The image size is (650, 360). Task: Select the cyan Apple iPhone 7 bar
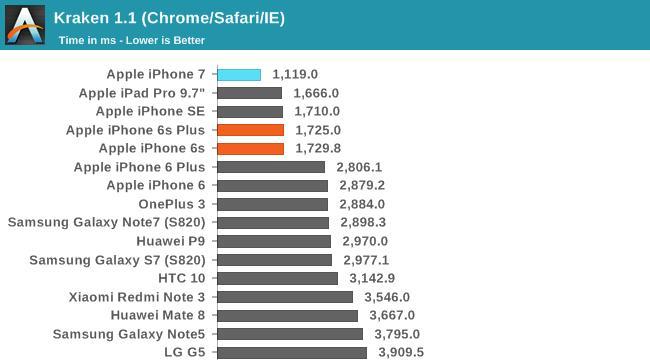(x=239, y=75)
